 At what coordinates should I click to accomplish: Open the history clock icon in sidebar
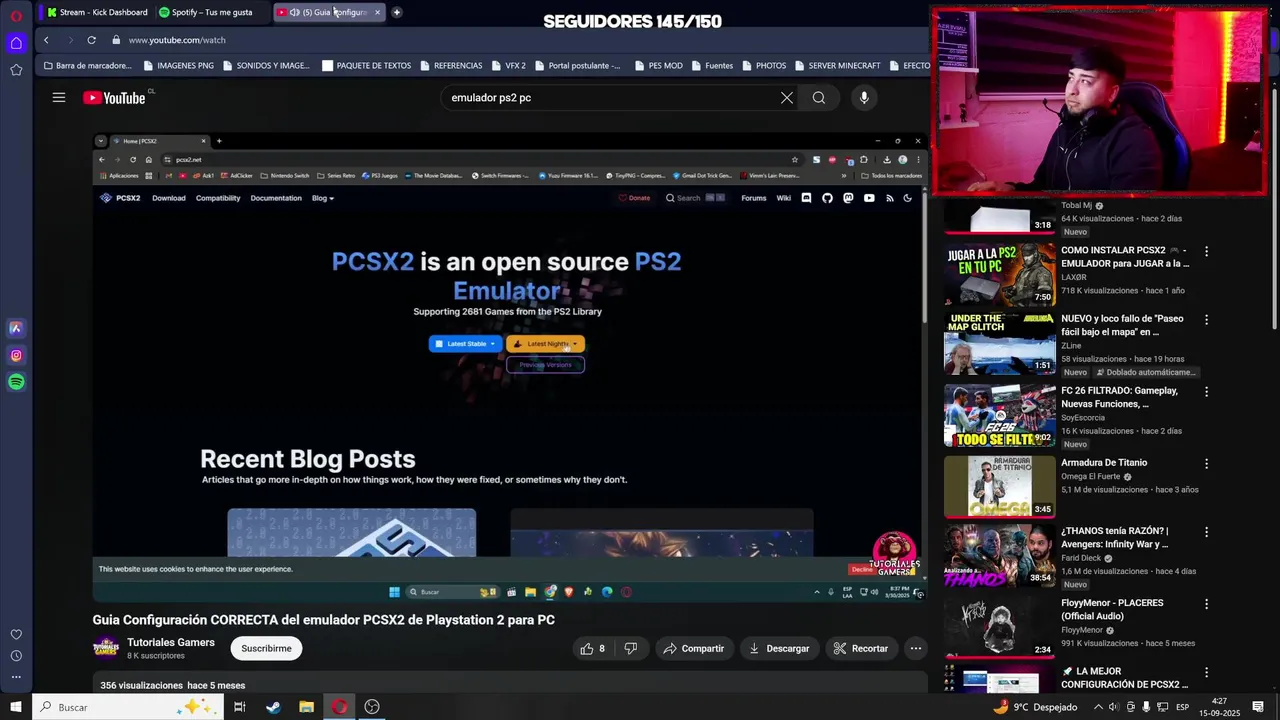(16, 656)
